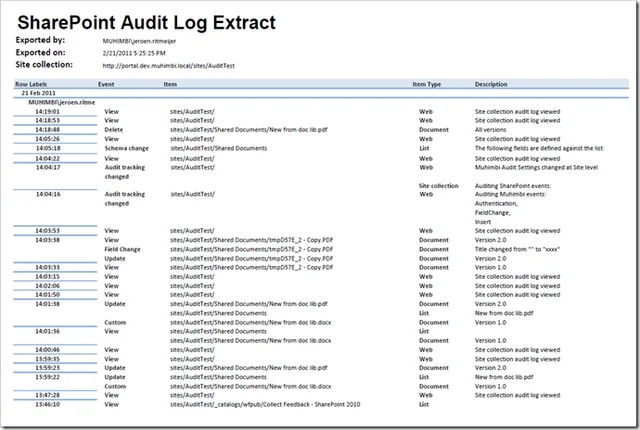Click the Event column header
640x430 pixels.
(x=106, y=84)
